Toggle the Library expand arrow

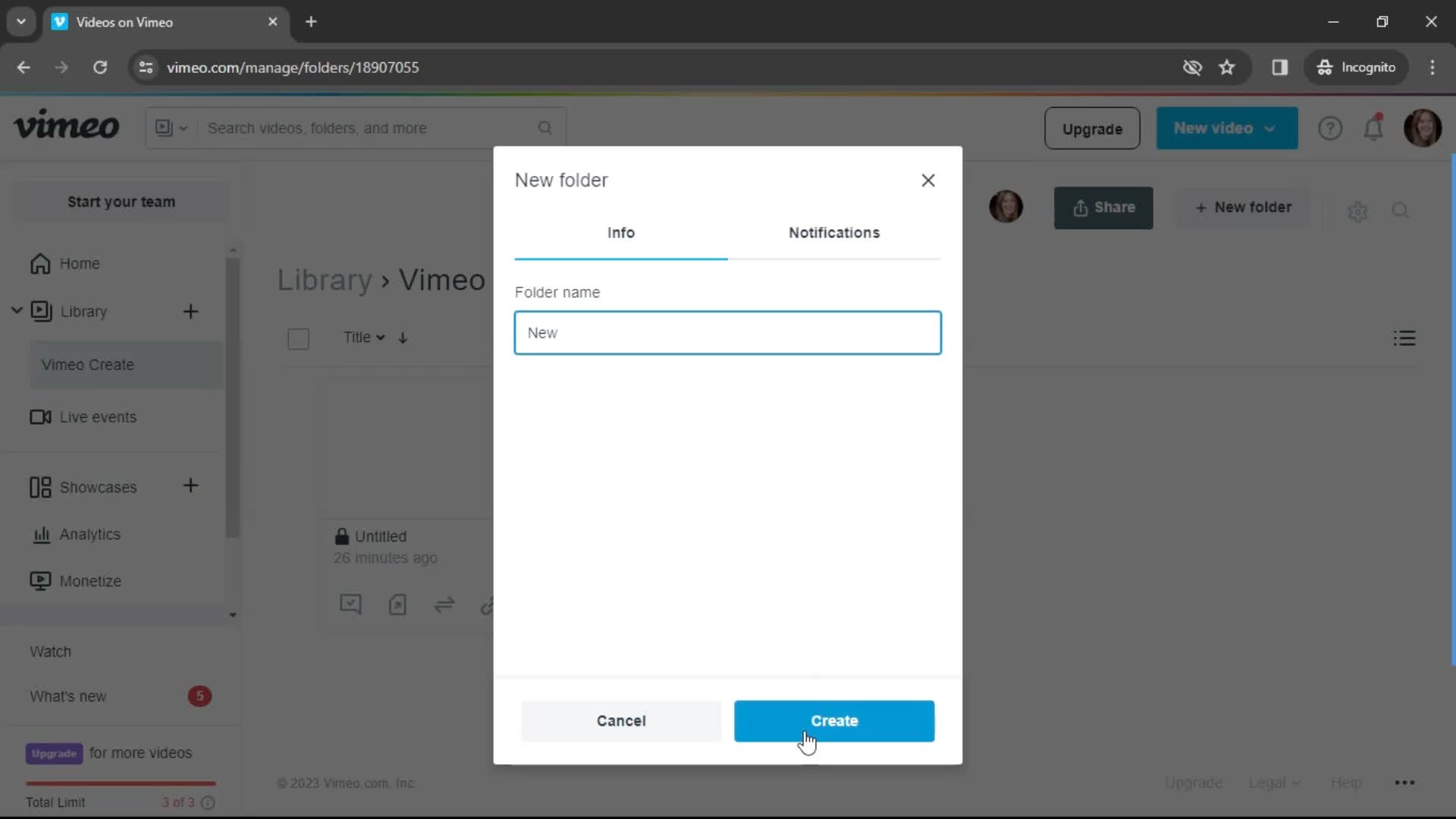pos(16,311)
